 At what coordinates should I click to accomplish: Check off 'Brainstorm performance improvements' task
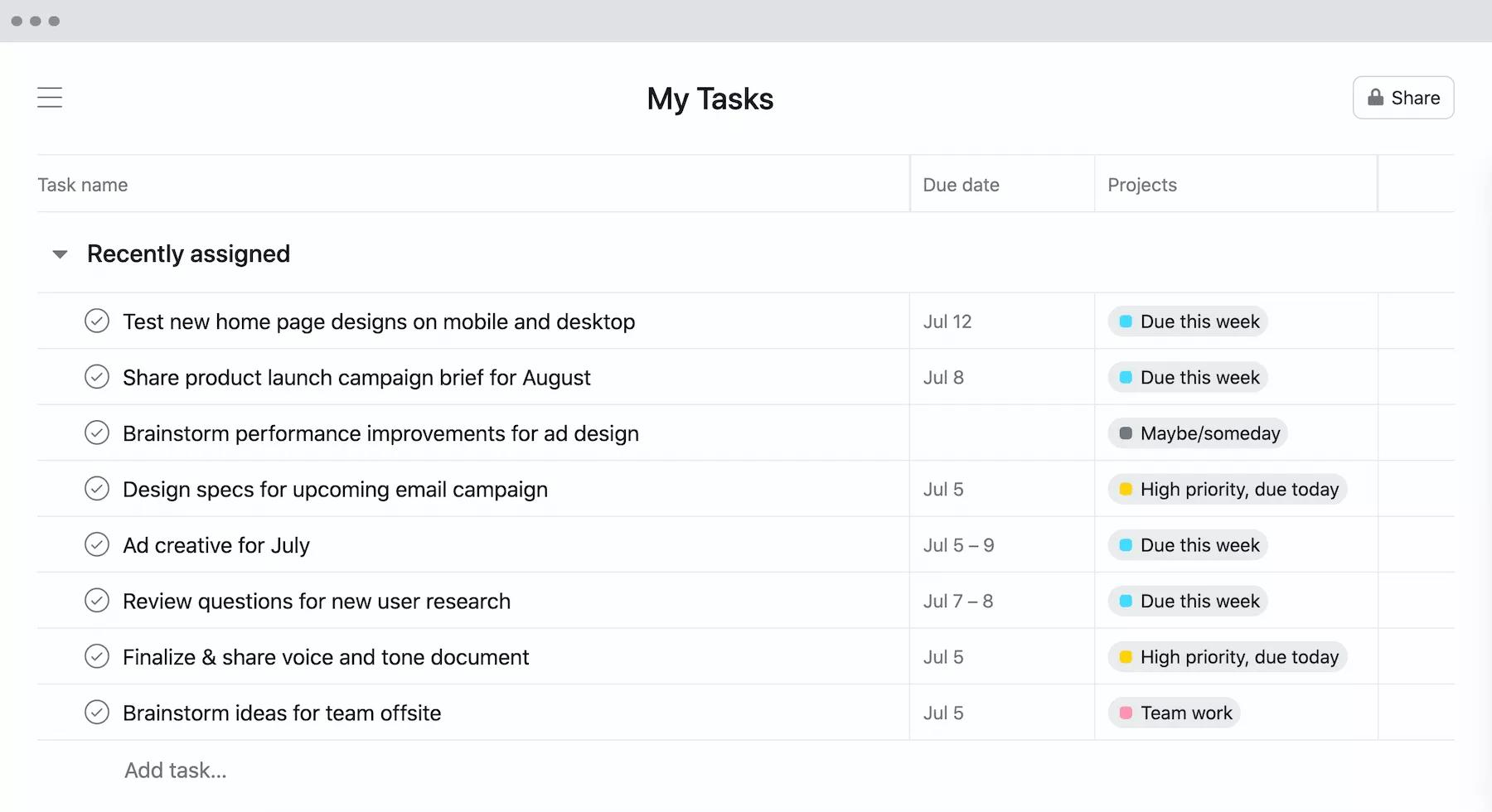click(x=97, y=433)
